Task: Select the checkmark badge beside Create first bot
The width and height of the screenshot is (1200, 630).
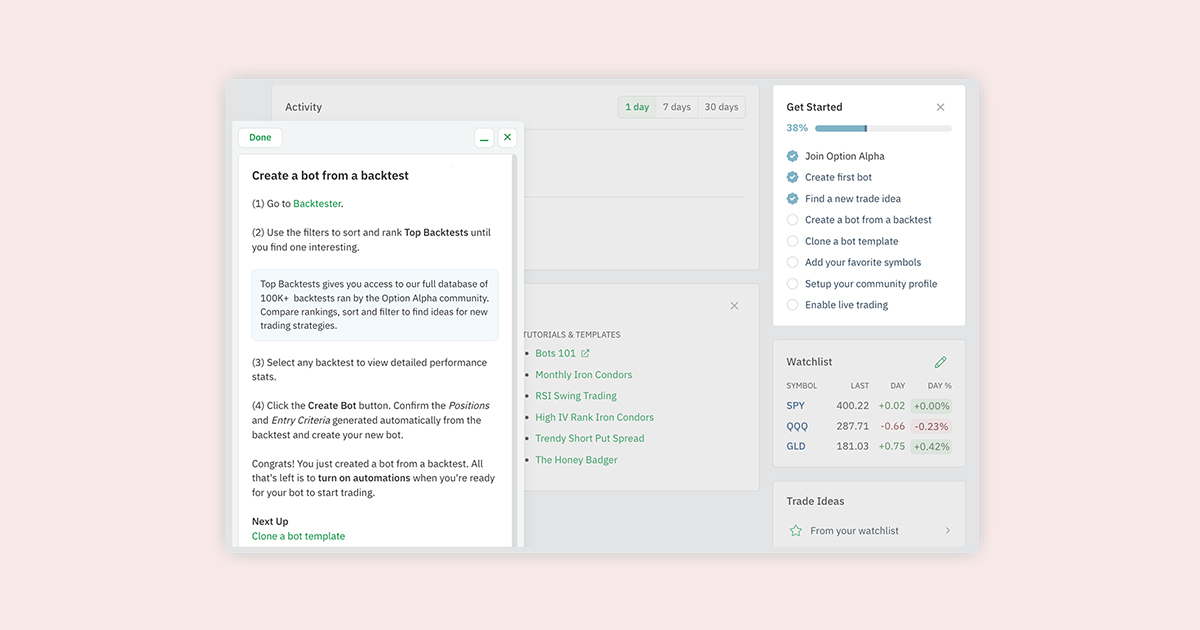Action: coord(793,177)
